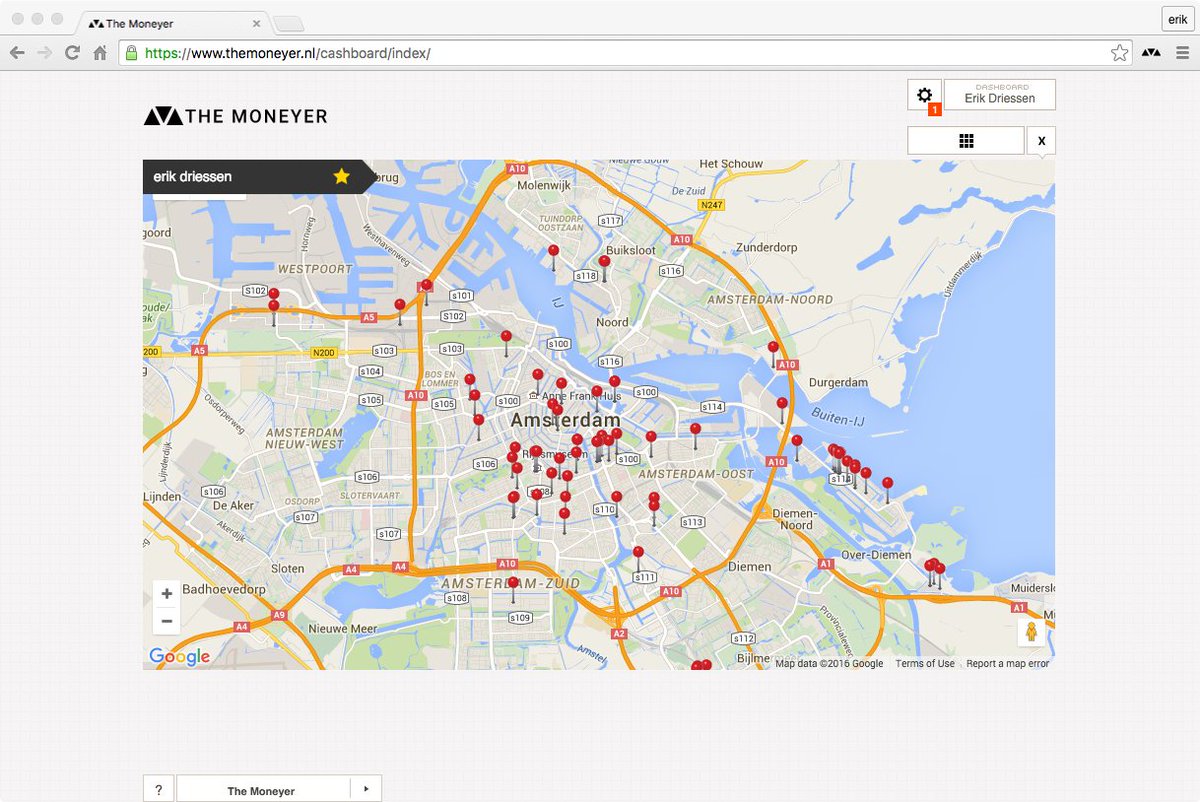The image size is (1200, 802).
Task: Zoom in the map with plus
Action: point(167,594)
